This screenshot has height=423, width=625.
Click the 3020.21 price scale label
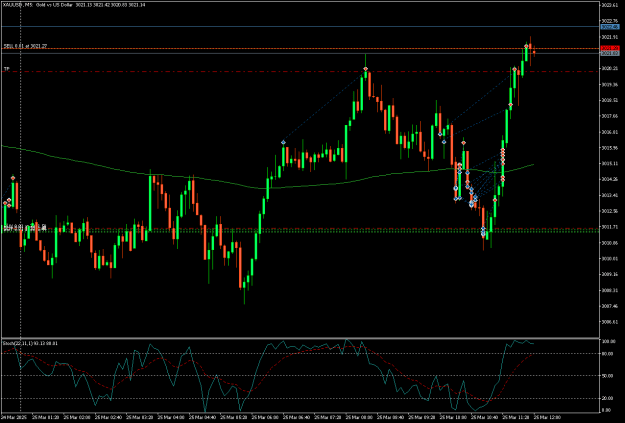pos(610,69)
